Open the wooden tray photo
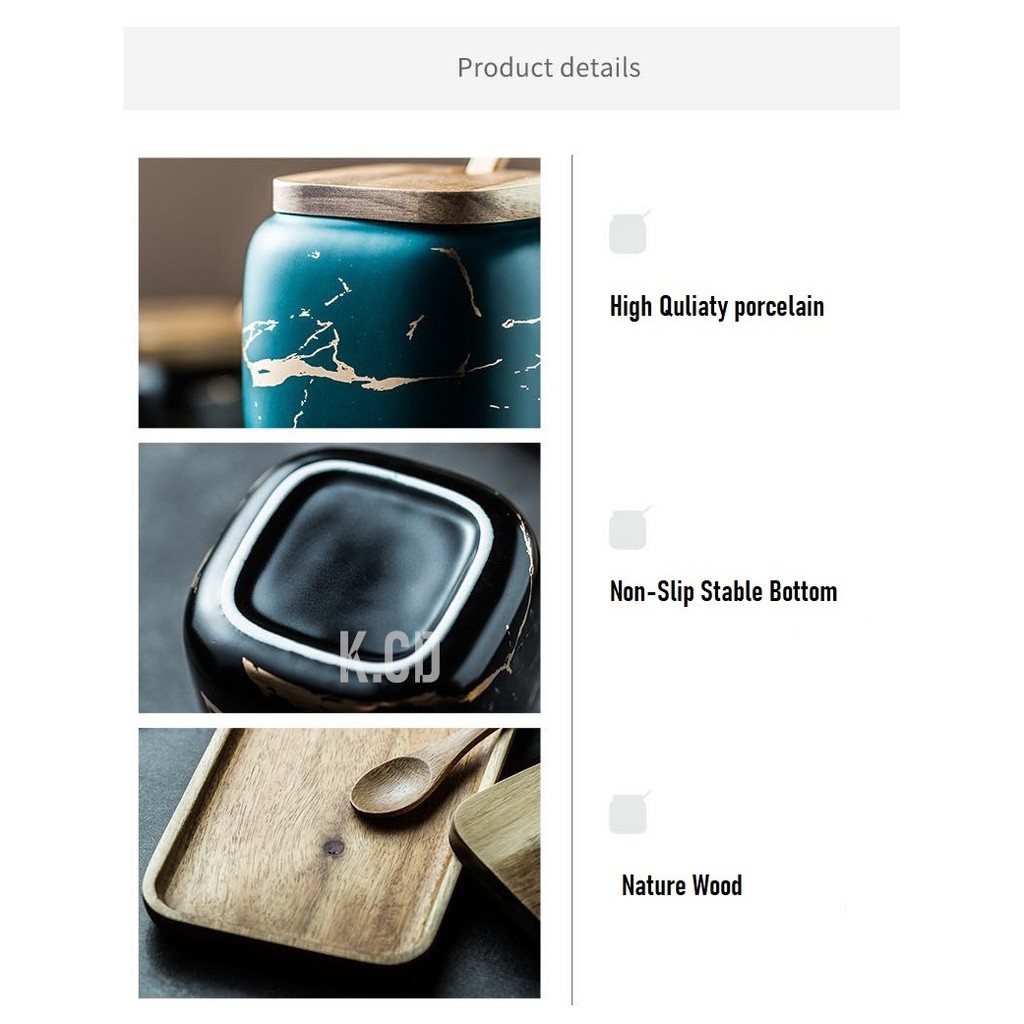This screenshot has width=1024, height=1024. [x=339, y=862]
